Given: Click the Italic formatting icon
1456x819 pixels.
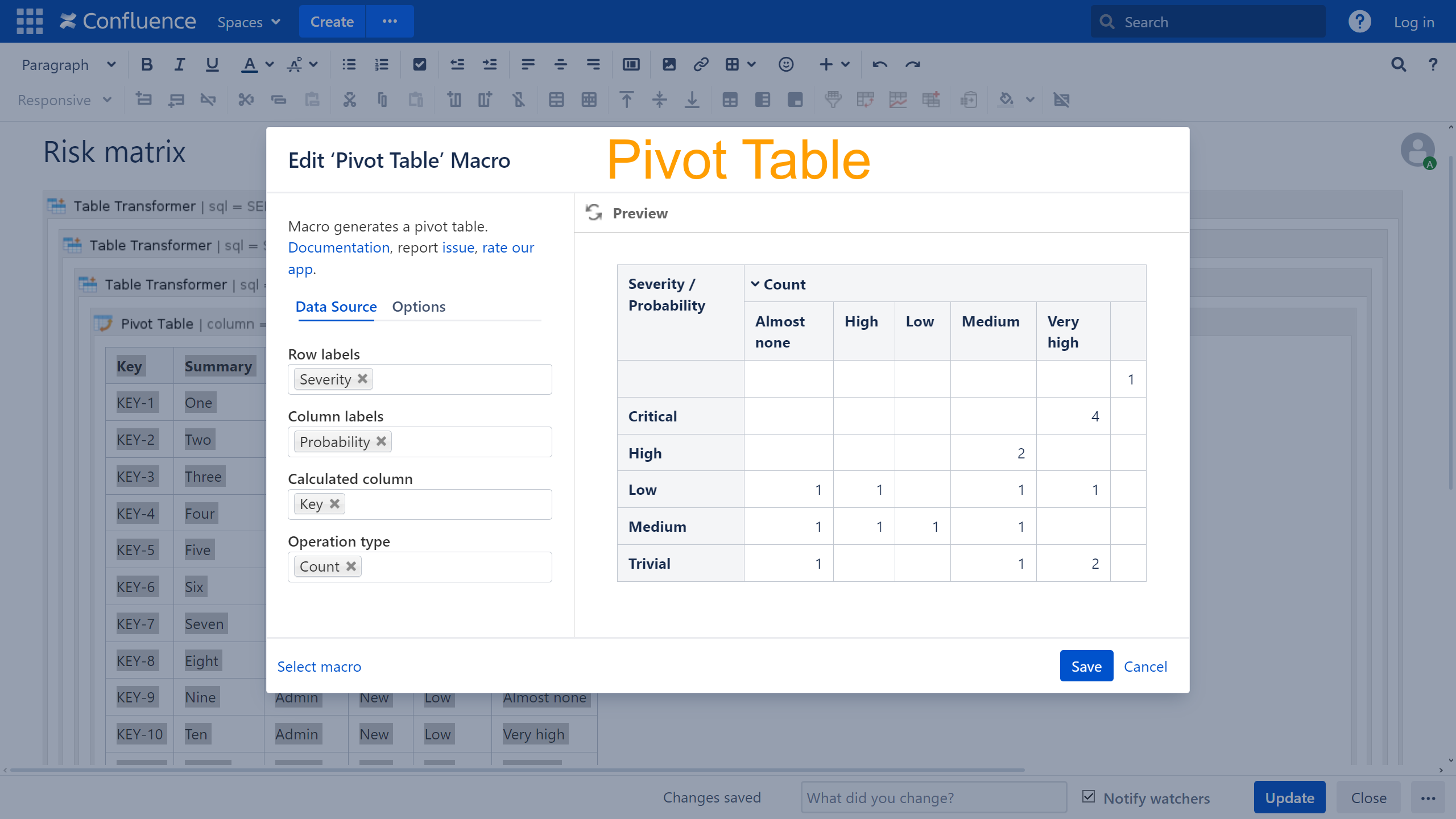Looking at the screenshot, I should click(x=179, y=65).
